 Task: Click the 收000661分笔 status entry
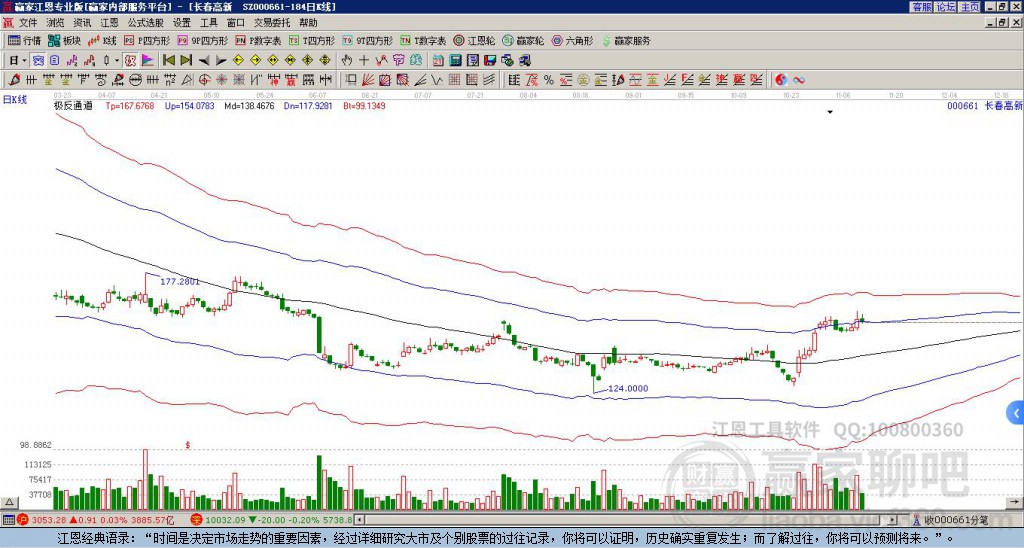click(956, 520)
